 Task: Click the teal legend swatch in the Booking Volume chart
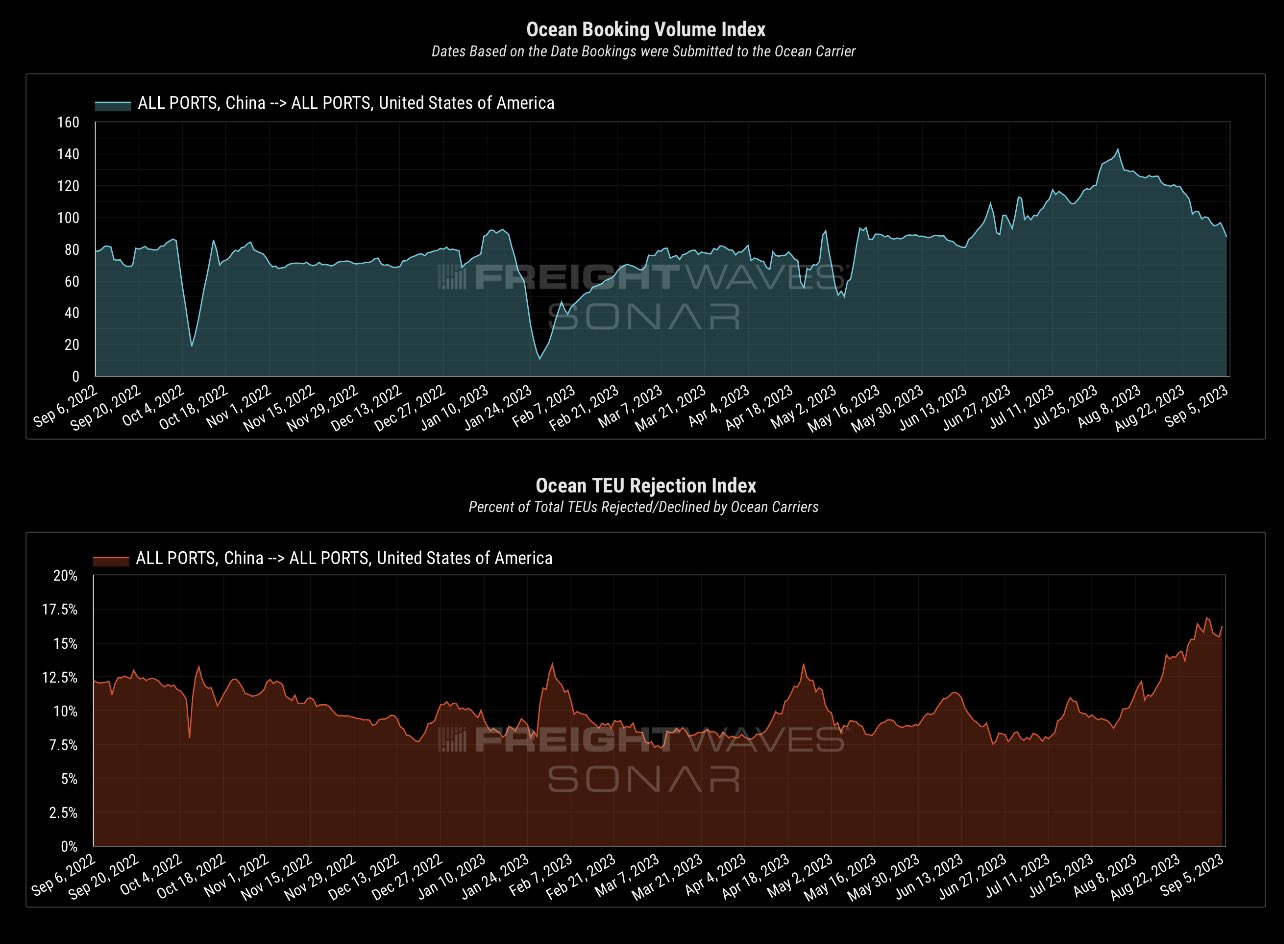[x=112, y=103]
